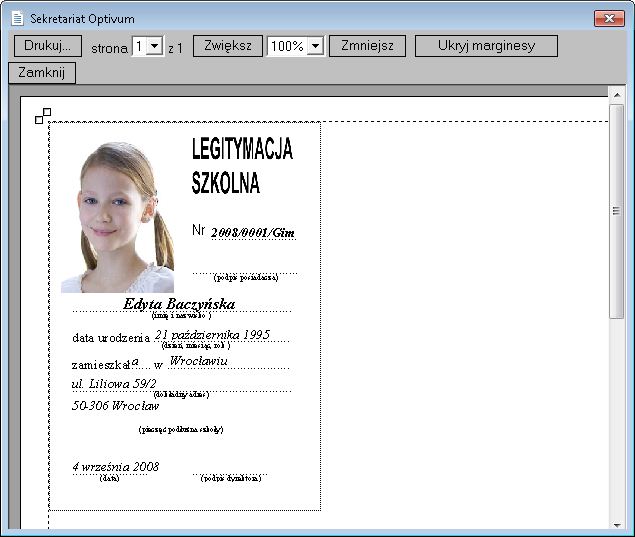Click the ID number 2008/0001/Gim
The image size is (635, 537).
[253, 232]
